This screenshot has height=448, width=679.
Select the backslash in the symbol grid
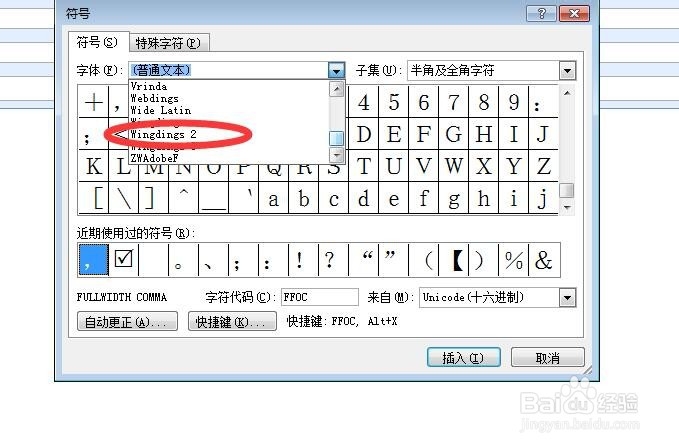coord(124,198)
